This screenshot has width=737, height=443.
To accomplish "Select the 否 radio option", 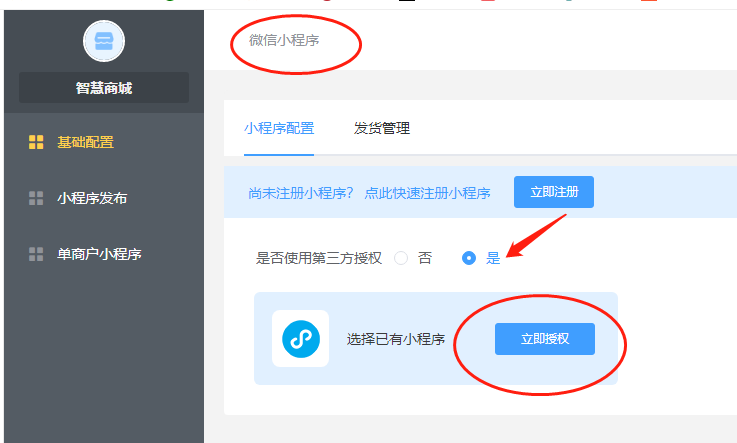I will pyautogui.click(x=401, y=258).
